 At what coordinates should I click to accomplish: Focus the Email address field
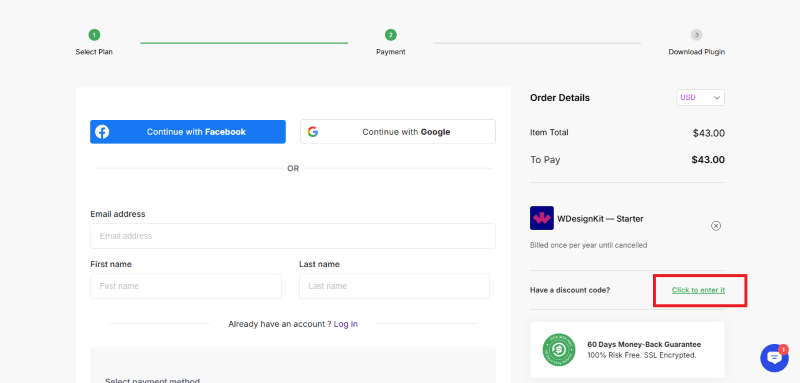click(293, 236)
